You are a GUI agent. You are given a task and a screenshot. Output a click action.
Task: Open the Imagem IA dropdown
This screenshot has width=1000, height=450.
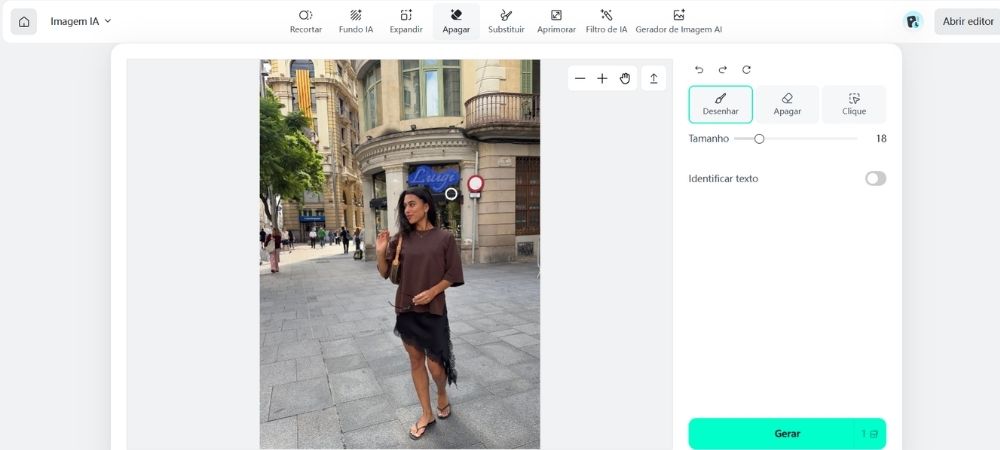click(80, 21)
